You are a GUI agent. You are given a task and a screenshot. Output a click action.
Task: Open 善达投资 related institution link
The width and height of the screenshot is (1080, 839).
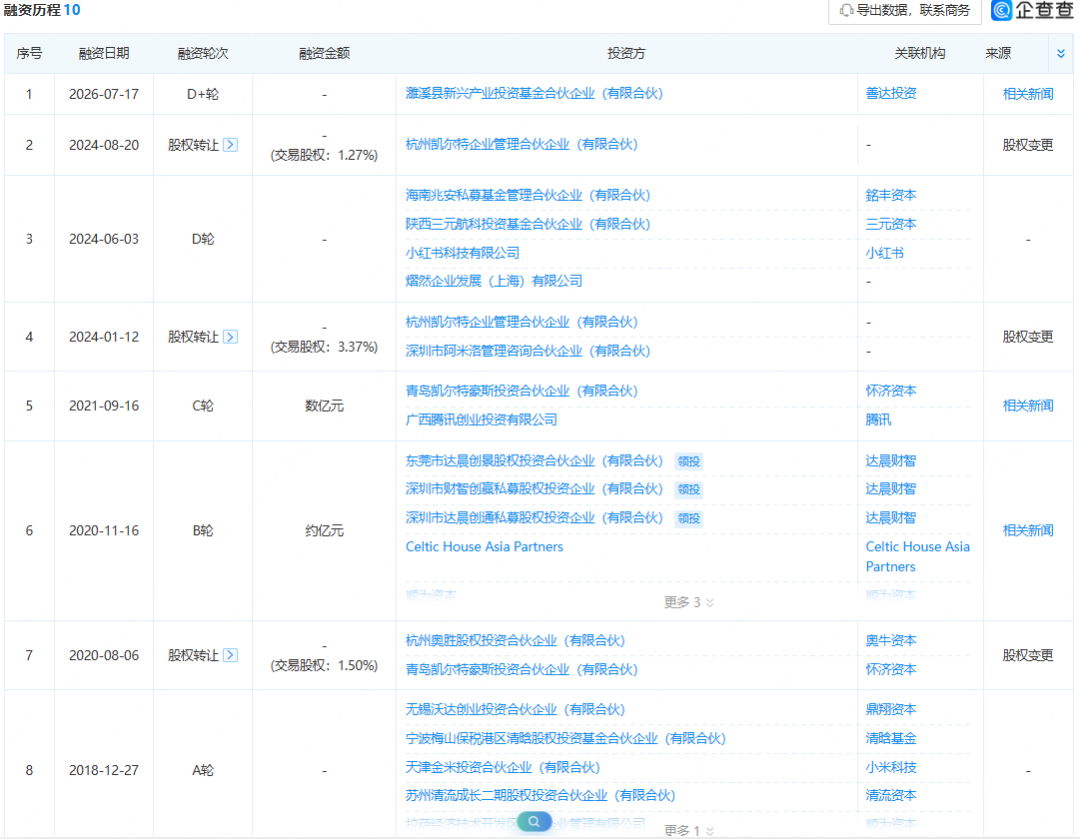tap(891, 93)
